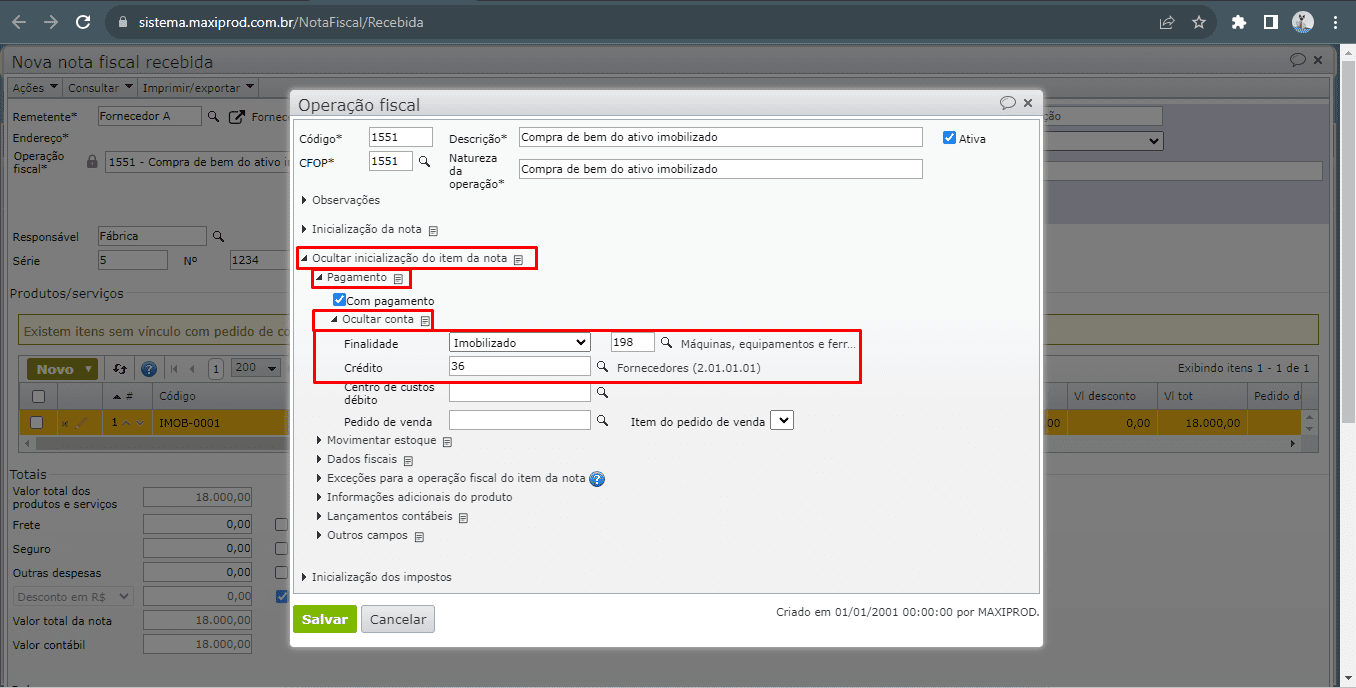The height and width of the screenshot is (688, 1356).
Task: Open help icon for Exceções para a operação
Action: coord(597,479)
